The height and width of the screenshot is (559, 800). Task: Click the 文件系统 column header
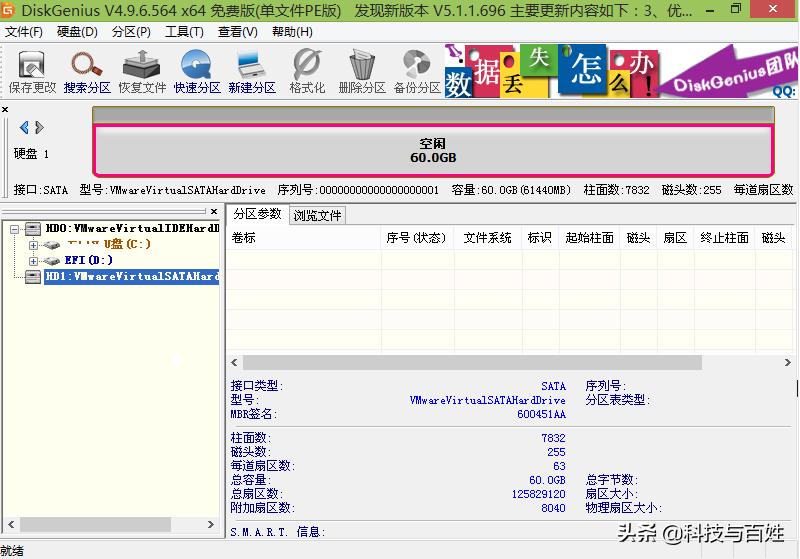(487, 238)
